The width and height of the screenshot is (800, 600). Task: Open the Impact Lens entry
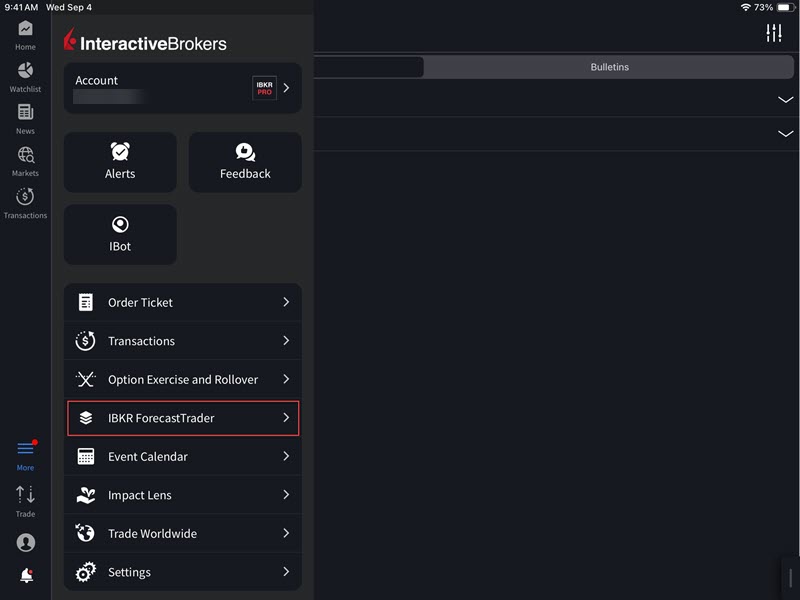[183, 495]
